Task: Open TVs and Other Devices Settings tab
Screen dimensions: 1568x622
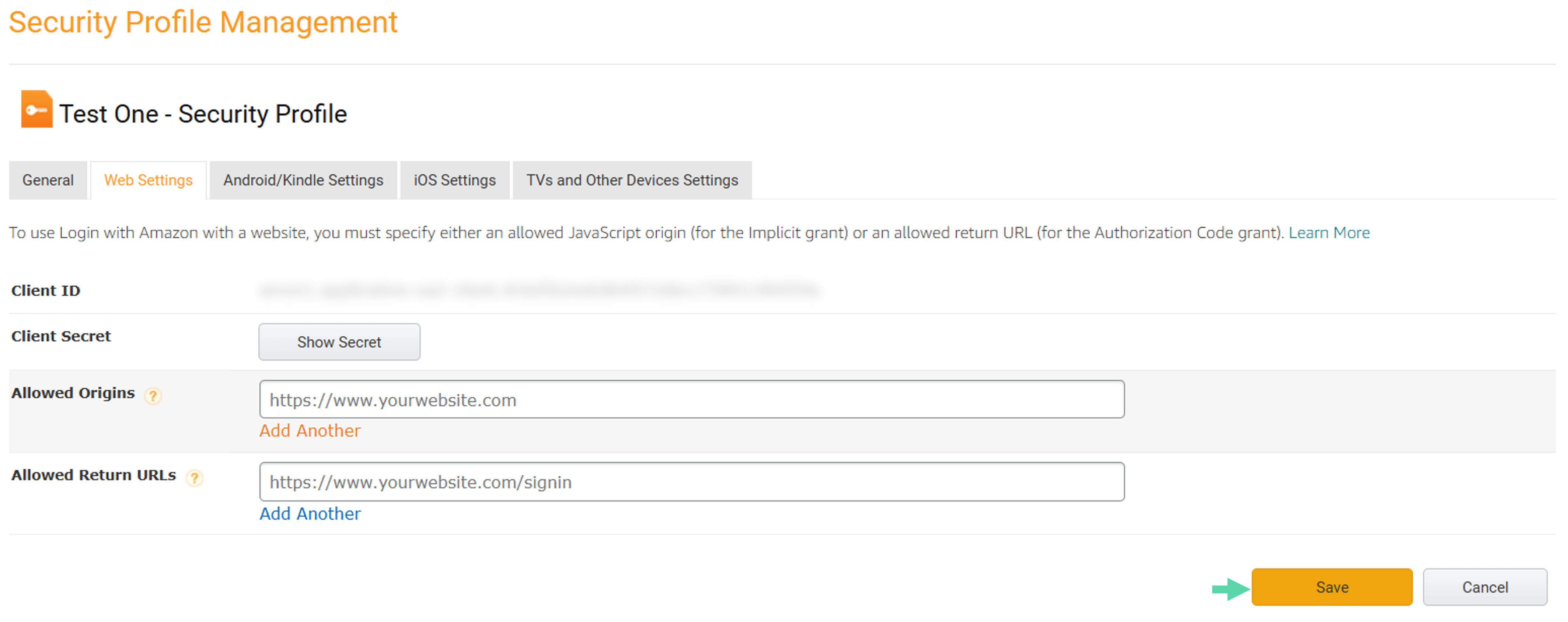Action: coord(632,180)
